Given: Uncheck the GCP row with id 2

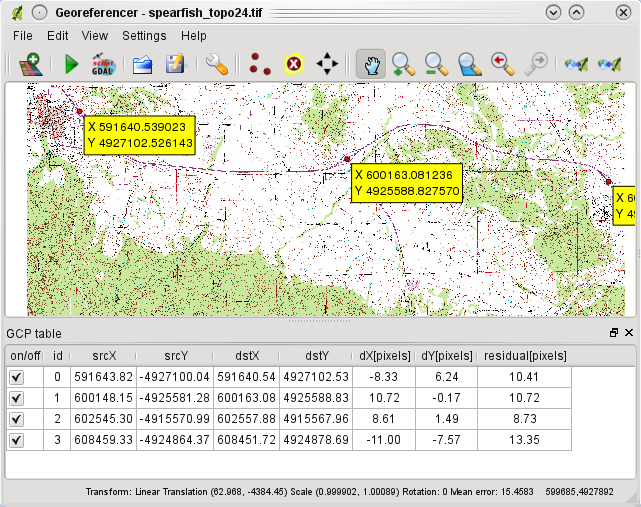Looking at the screenshot, I should point(16,419).
